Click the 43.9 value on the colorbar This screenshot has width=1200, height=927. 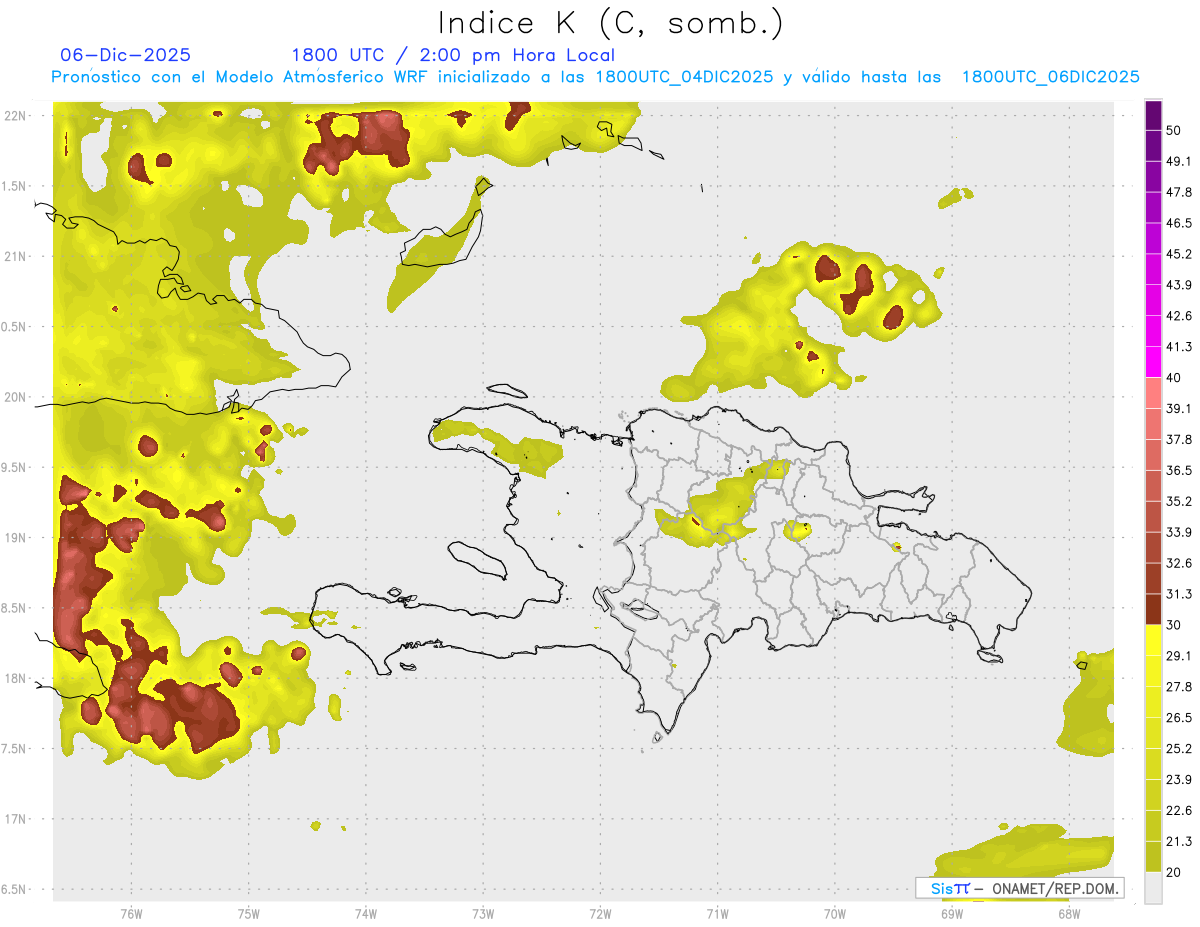[1179, 285]
